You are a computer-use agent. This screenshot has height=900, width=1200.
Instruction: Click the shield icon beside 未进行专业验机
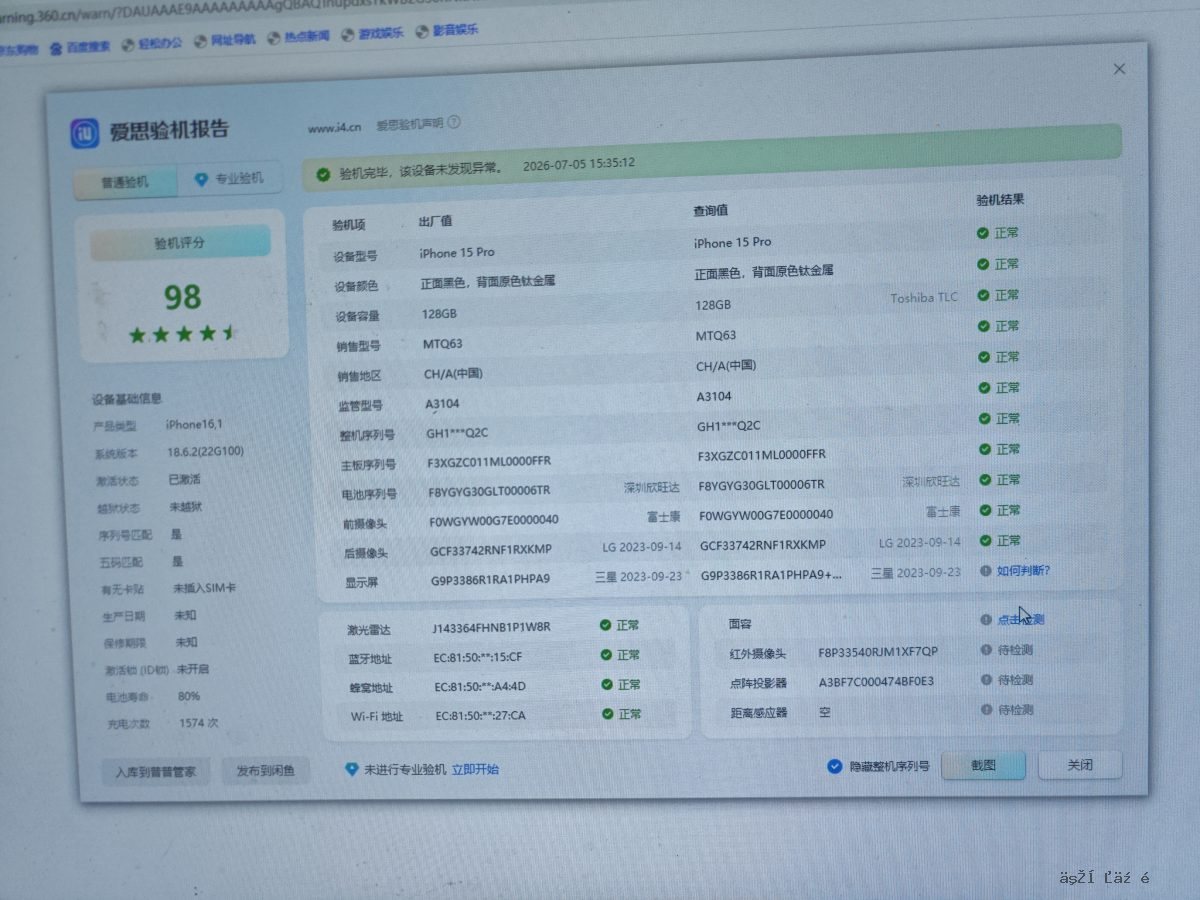pyautogui.click(x=351, y=770)
